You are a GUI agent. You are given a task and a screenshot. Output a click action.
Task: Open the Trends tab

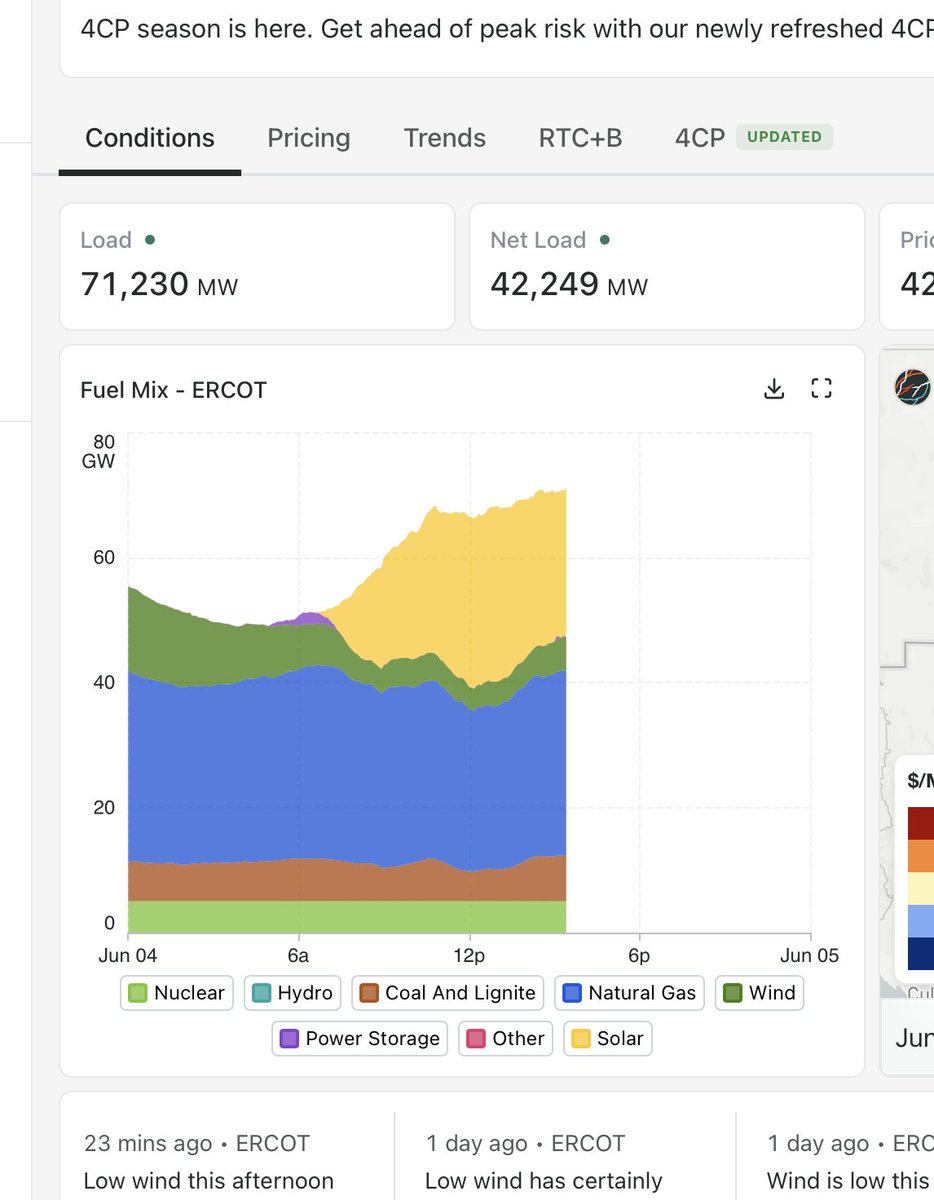pyautogui.click(x=445, y=138)
